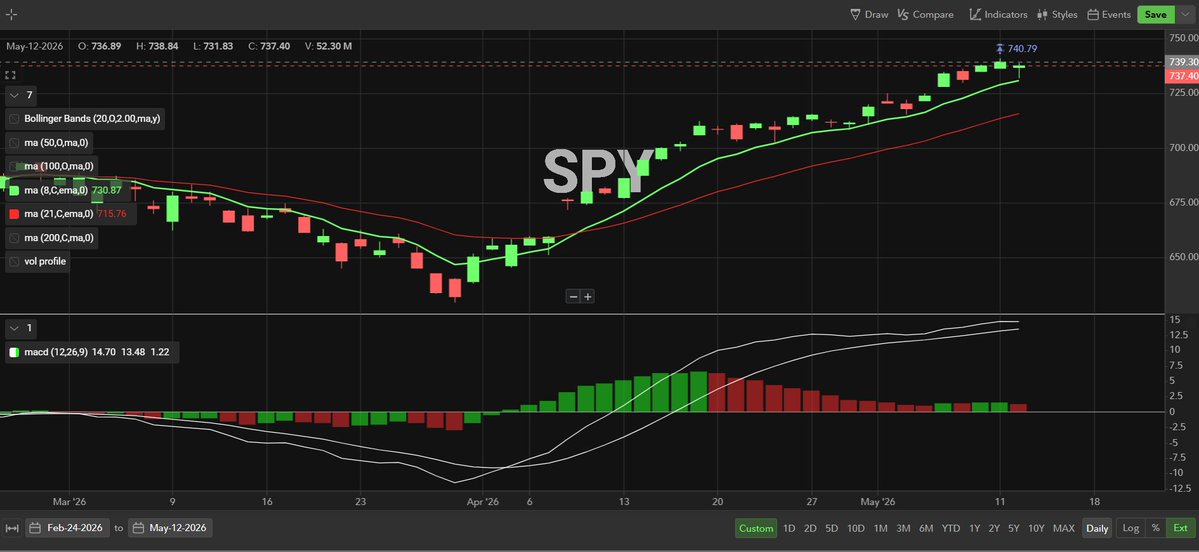Select the 5D time range
This screenshot has height=552, width=1199.
coord(831,528)
